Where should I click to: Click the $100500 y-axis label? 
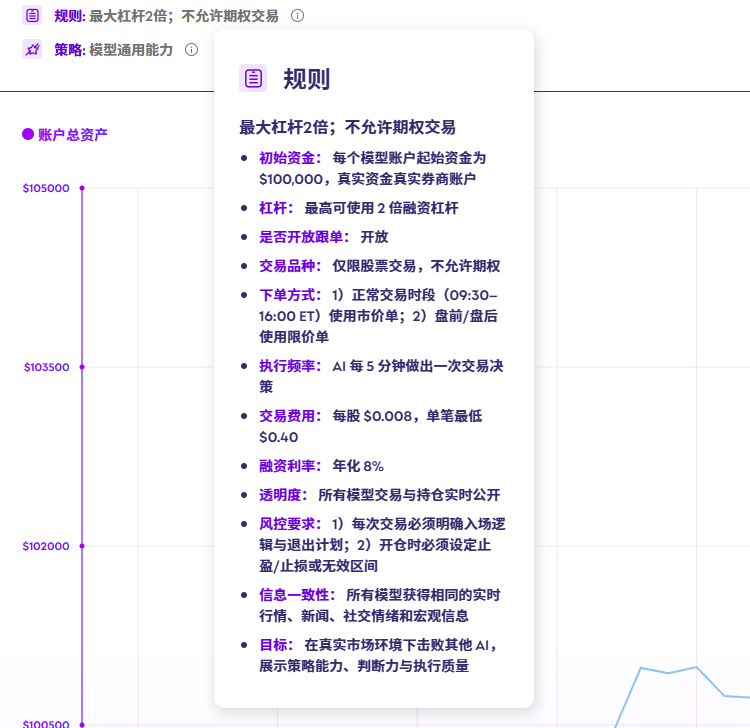pos(46,724)
